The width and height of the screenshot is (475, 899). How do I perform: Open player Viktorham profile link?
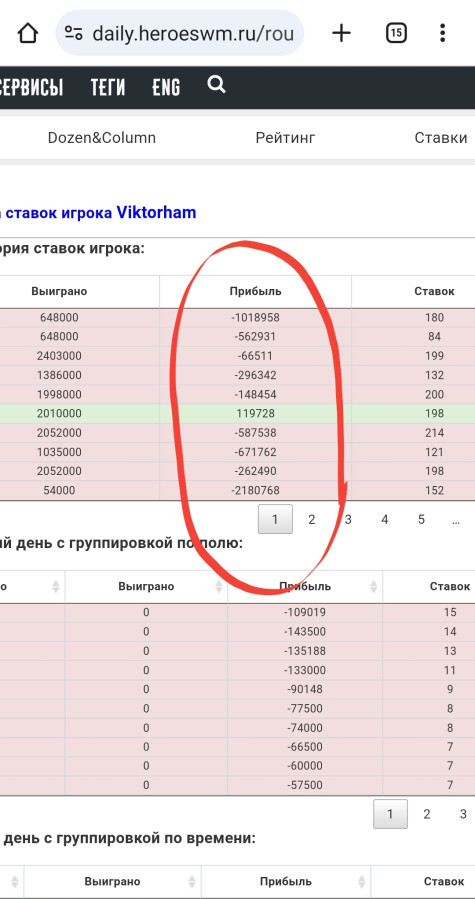(157, 213)
